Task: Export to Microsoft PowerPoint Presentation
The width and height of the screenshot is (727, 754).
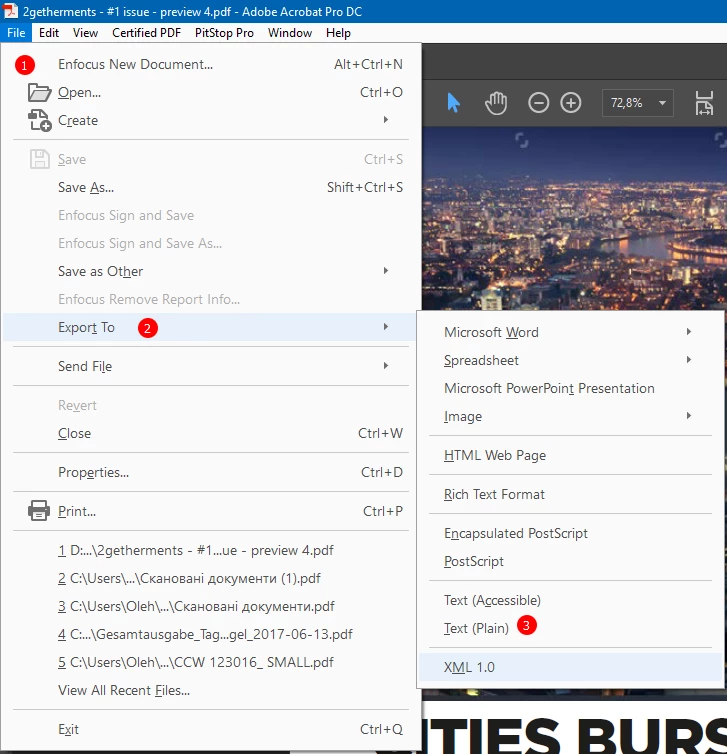Action: (571, 388)
